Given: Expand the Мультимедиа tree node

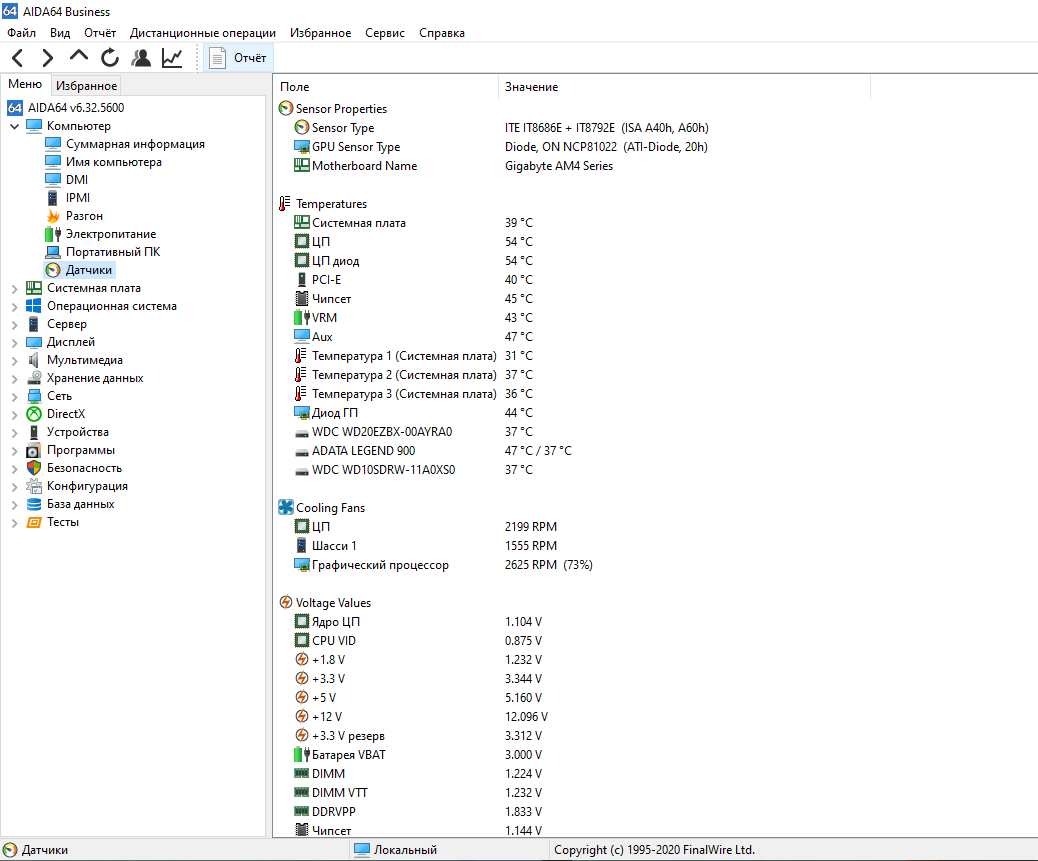Looking at the screenshot, I should point(15,361).
